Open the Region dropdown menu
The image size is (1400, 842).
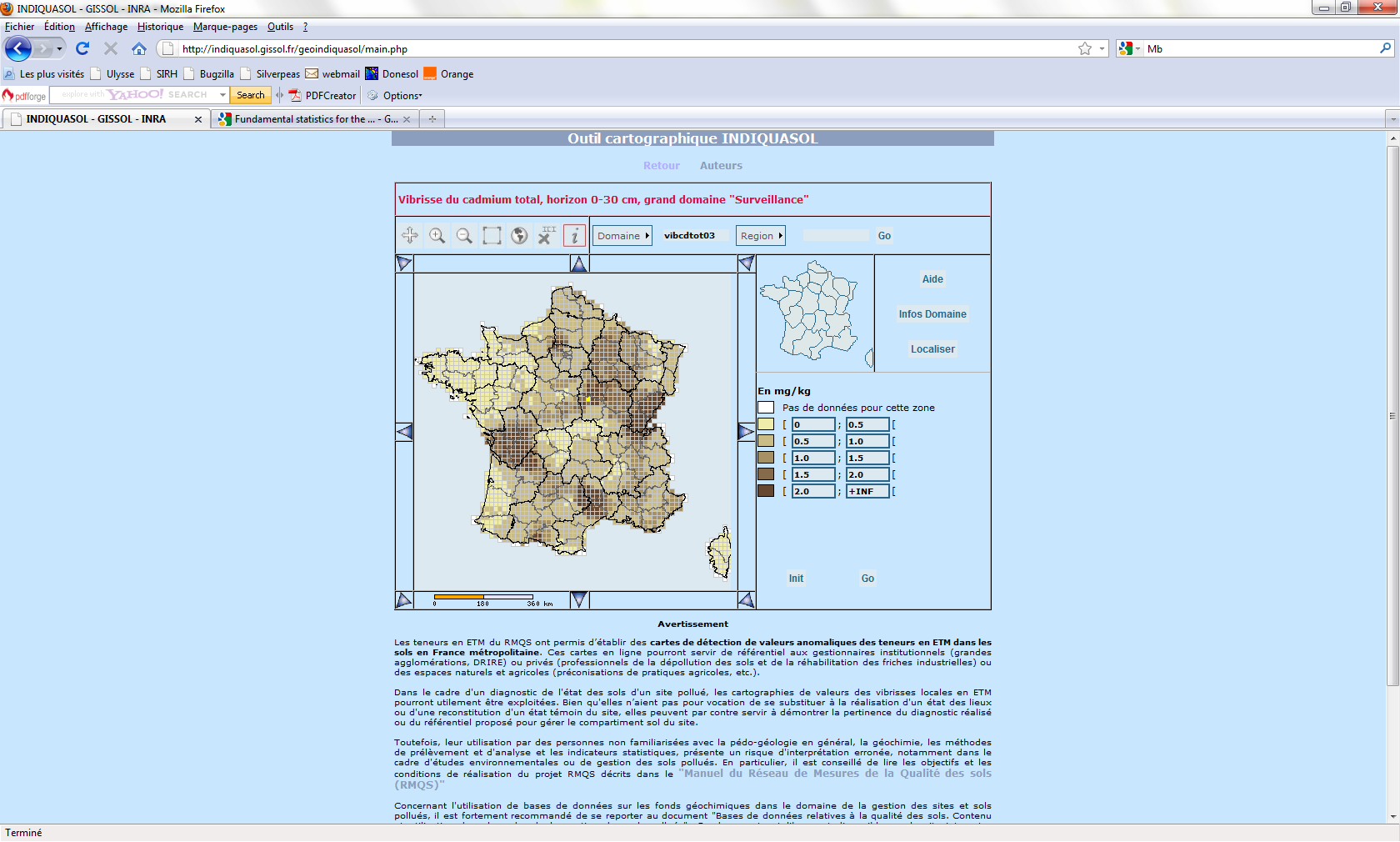pyautogui.click(x=761, y=236)
